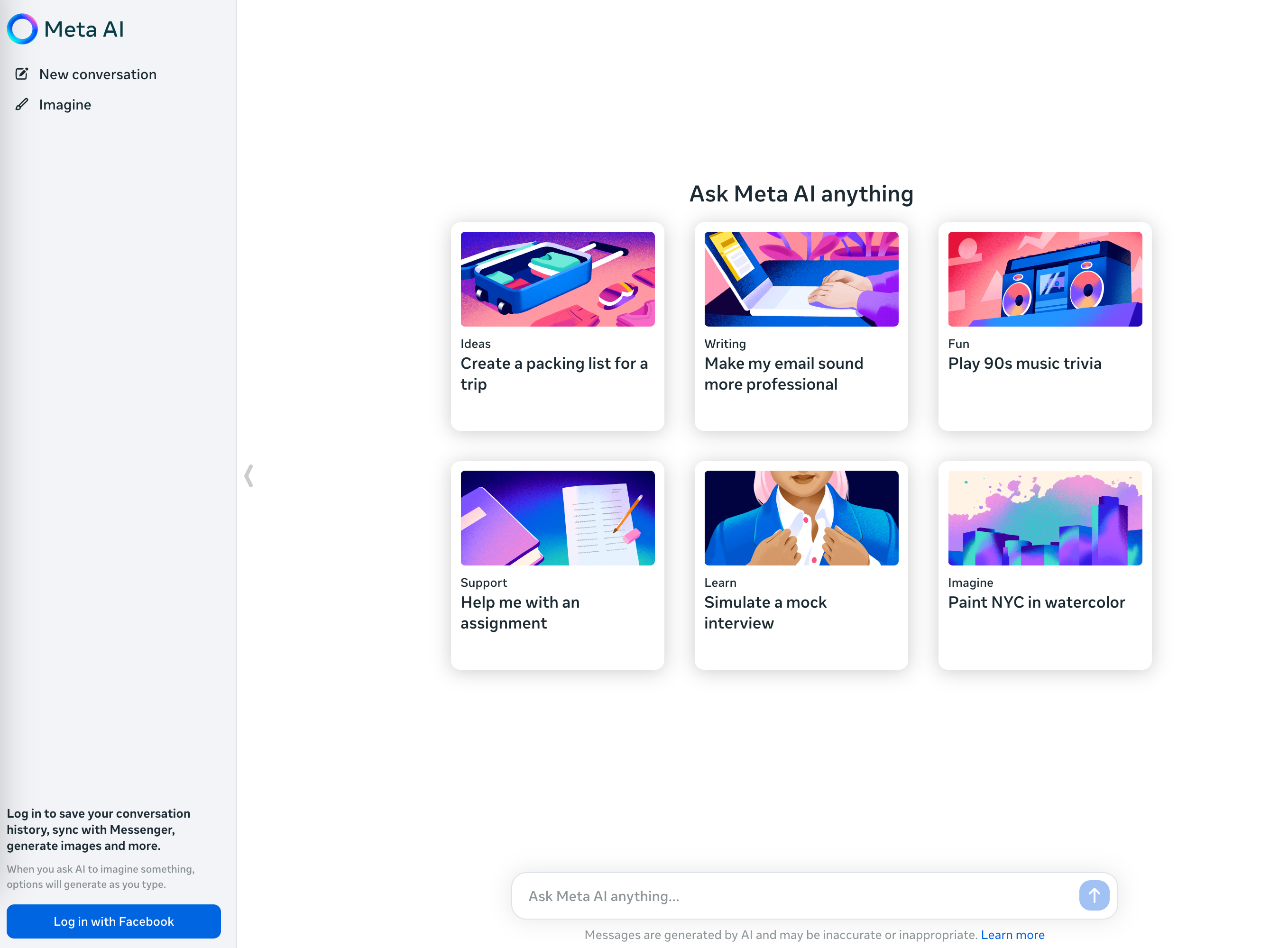This screenshot has width=1288, height=948.
Task: Select "Make my email sound more professional"
Action: (x=784, y=374)
